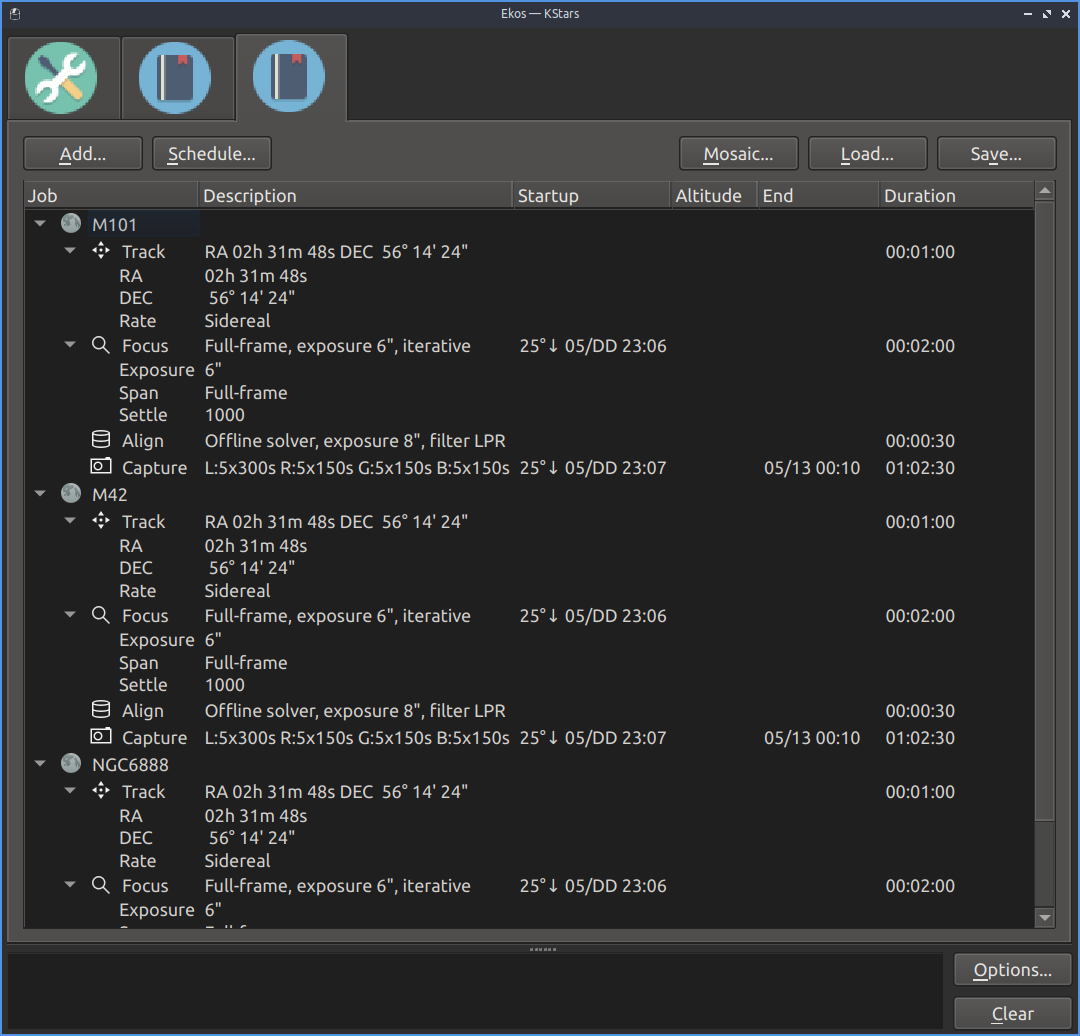Click the Startup column header
The image size is (1080, 1036).
tap(592, 196)
